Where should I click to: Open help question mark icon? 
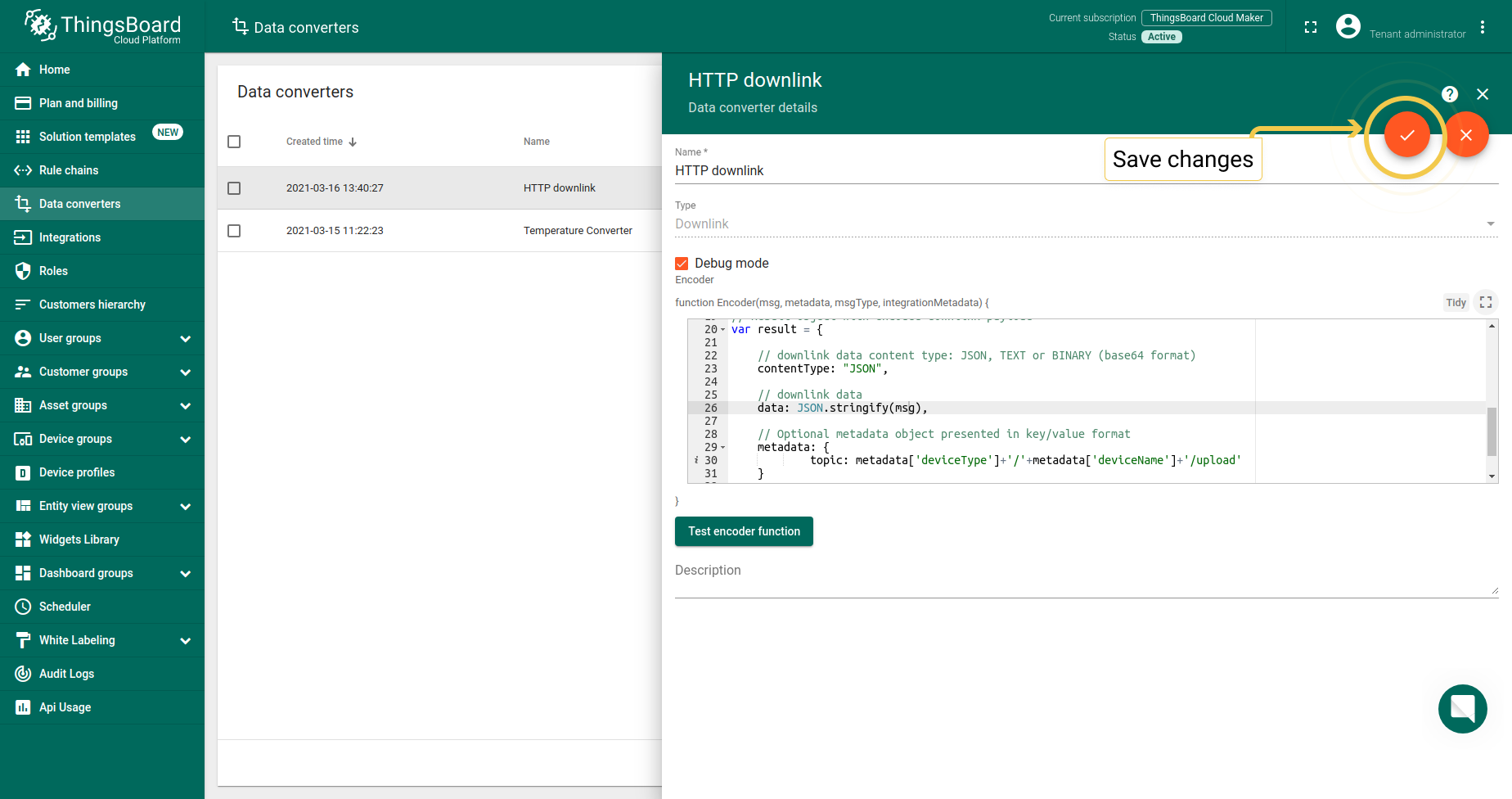pos(1450,94)
